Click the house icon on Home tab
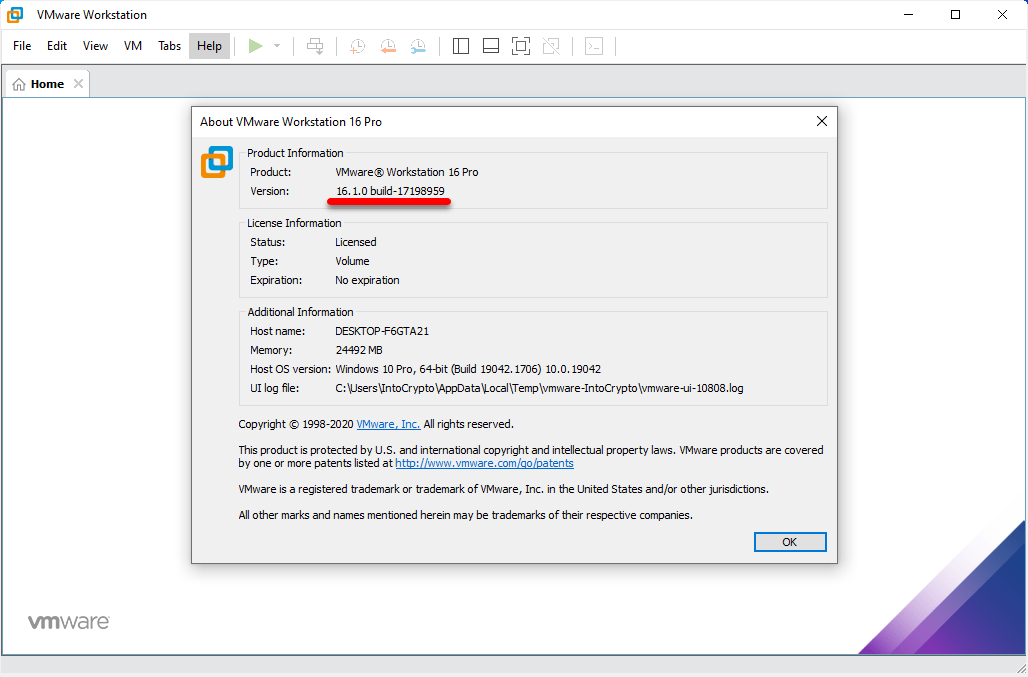Viewport: 1028px width, 677px height. [x=20, y=85]
